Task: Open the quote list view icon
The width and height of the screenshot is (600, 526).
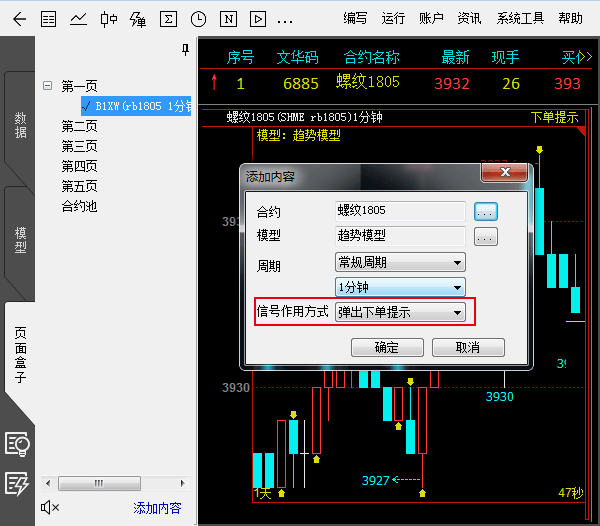Action: point(48,18)
